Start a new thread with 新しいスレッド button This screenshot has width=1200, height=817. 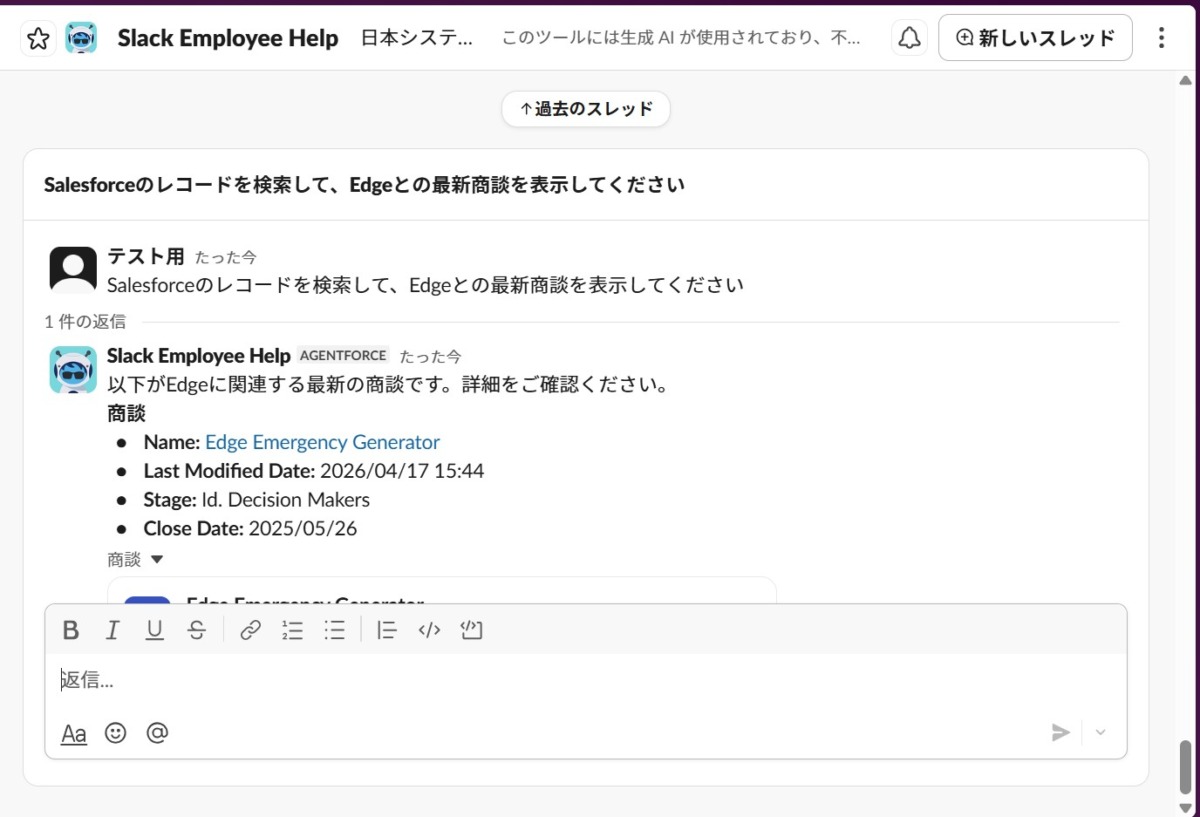click(1035, 38)
